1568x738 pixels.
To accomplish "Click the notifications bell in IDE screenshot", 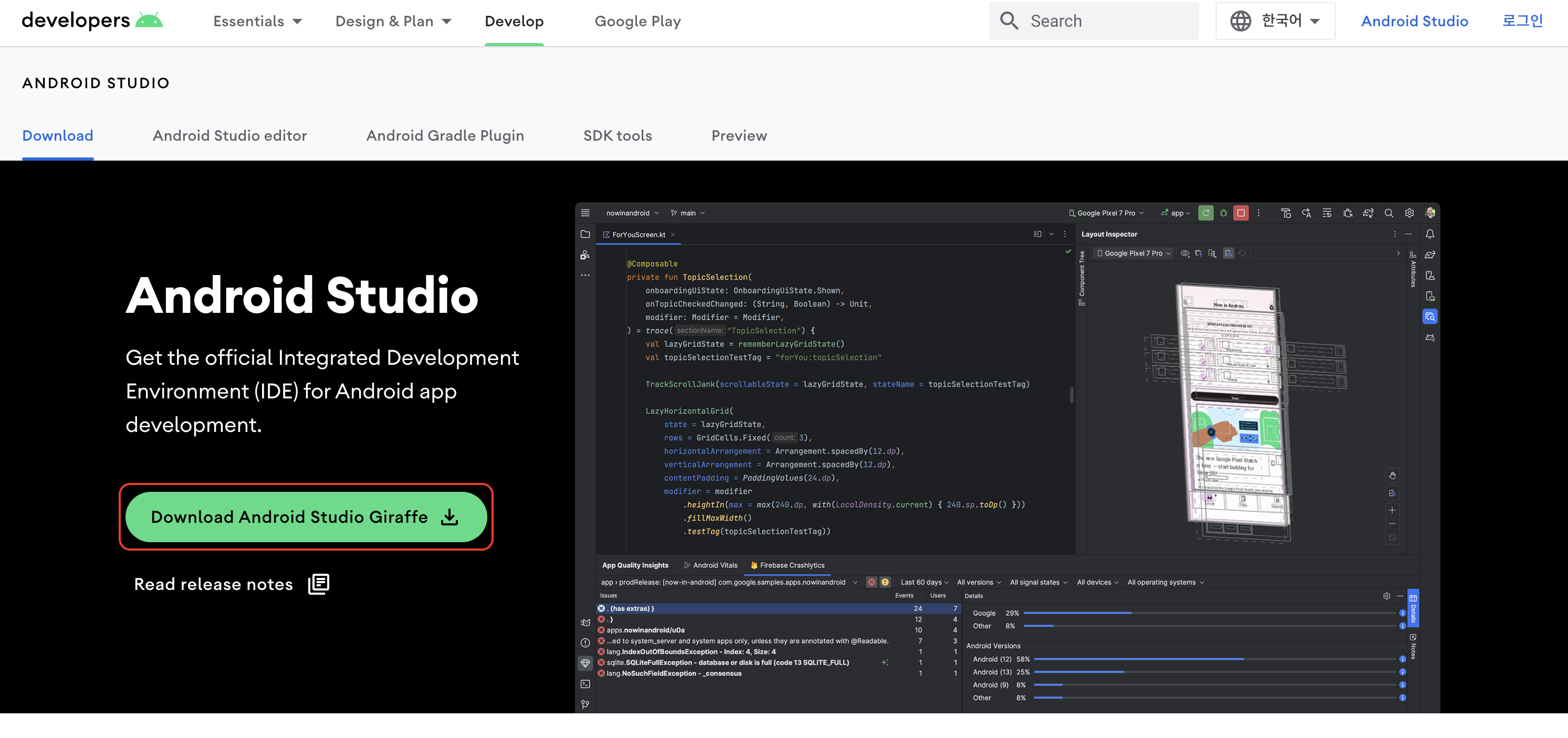I will [1430, 234].
